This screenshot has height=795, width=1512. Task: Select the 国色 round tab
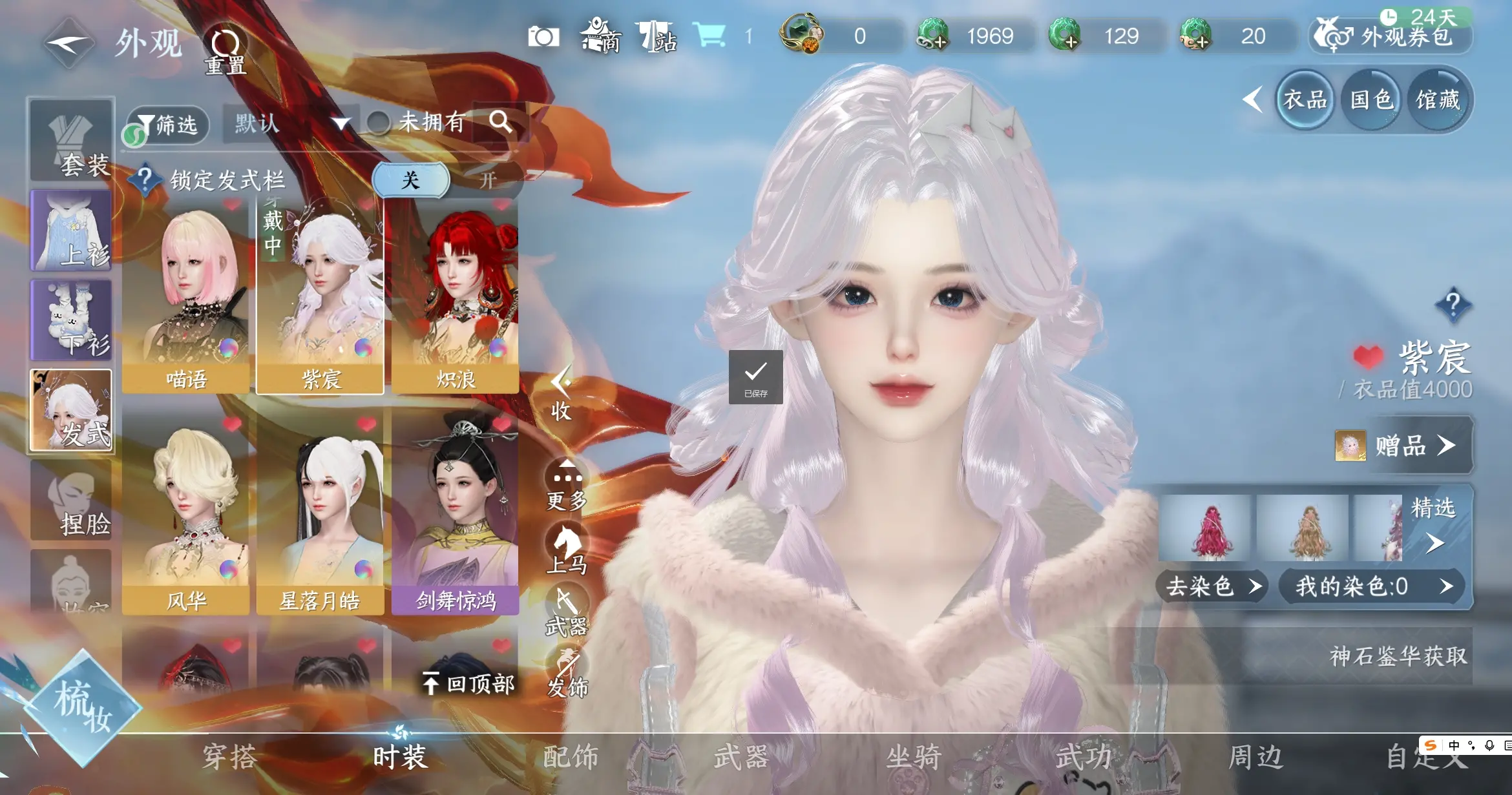point(1371,100)
